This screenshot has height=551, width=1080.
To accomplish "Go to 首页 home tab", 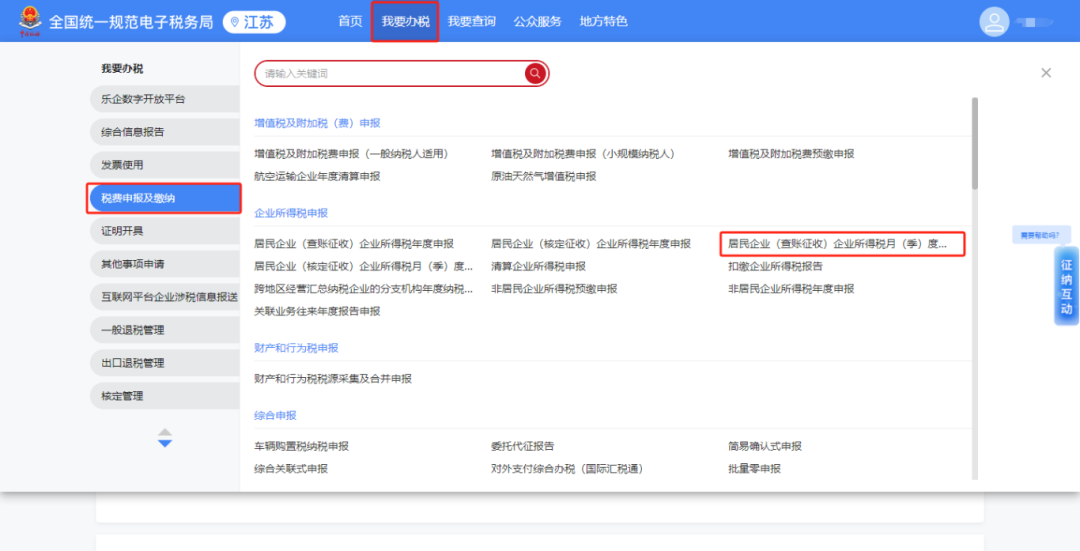I will tap(350, 22).
